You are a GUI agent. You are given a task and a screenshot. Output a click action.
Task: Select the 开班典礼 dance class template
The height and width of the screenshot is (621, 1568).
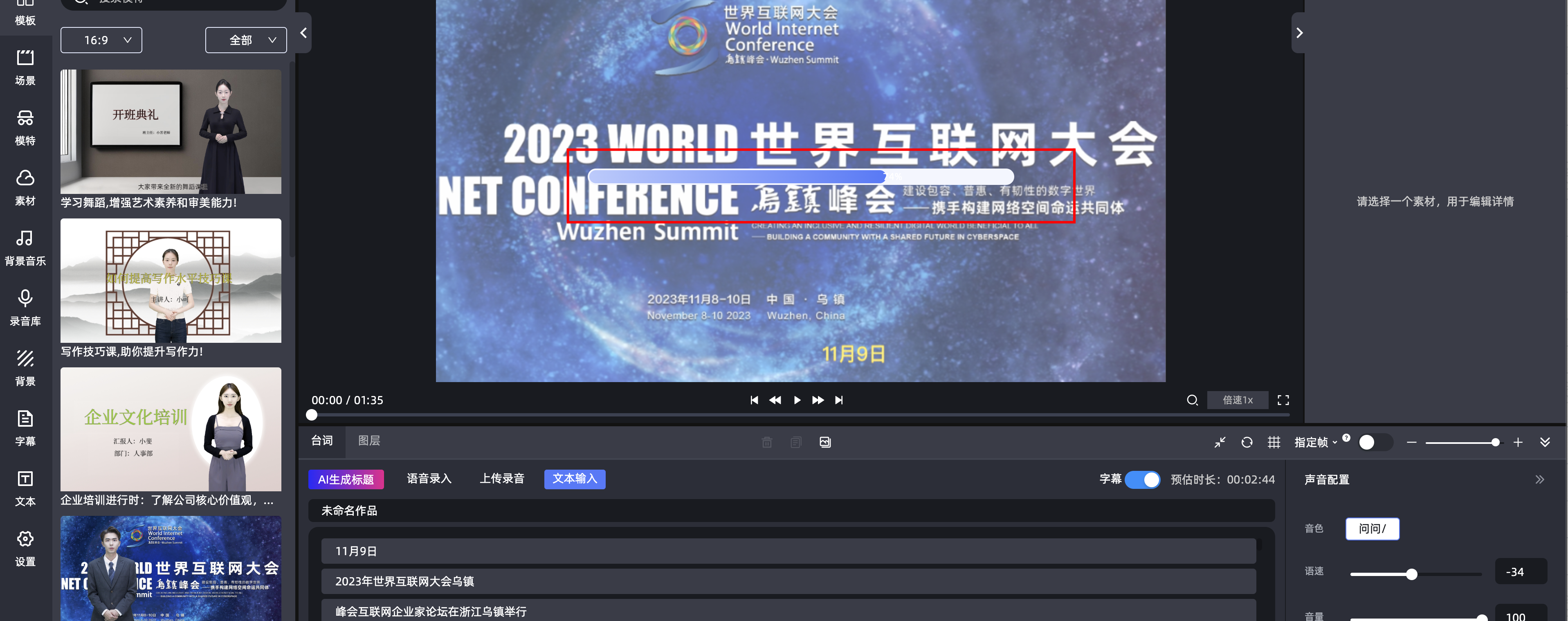tap(171, 131)
